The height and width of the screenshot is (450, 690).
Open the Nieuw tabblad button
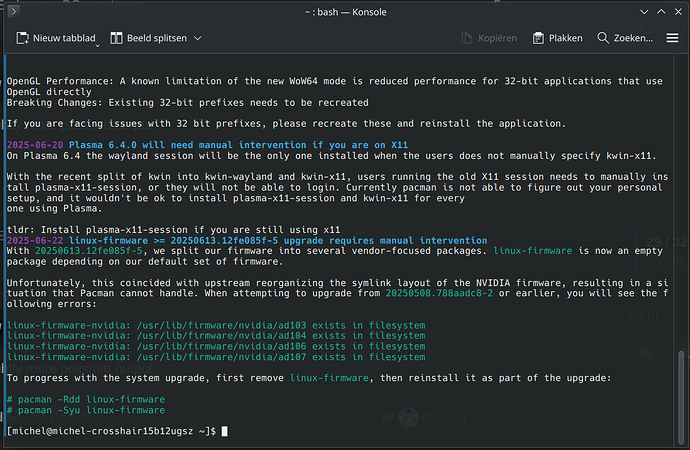(x=56, y=38)
